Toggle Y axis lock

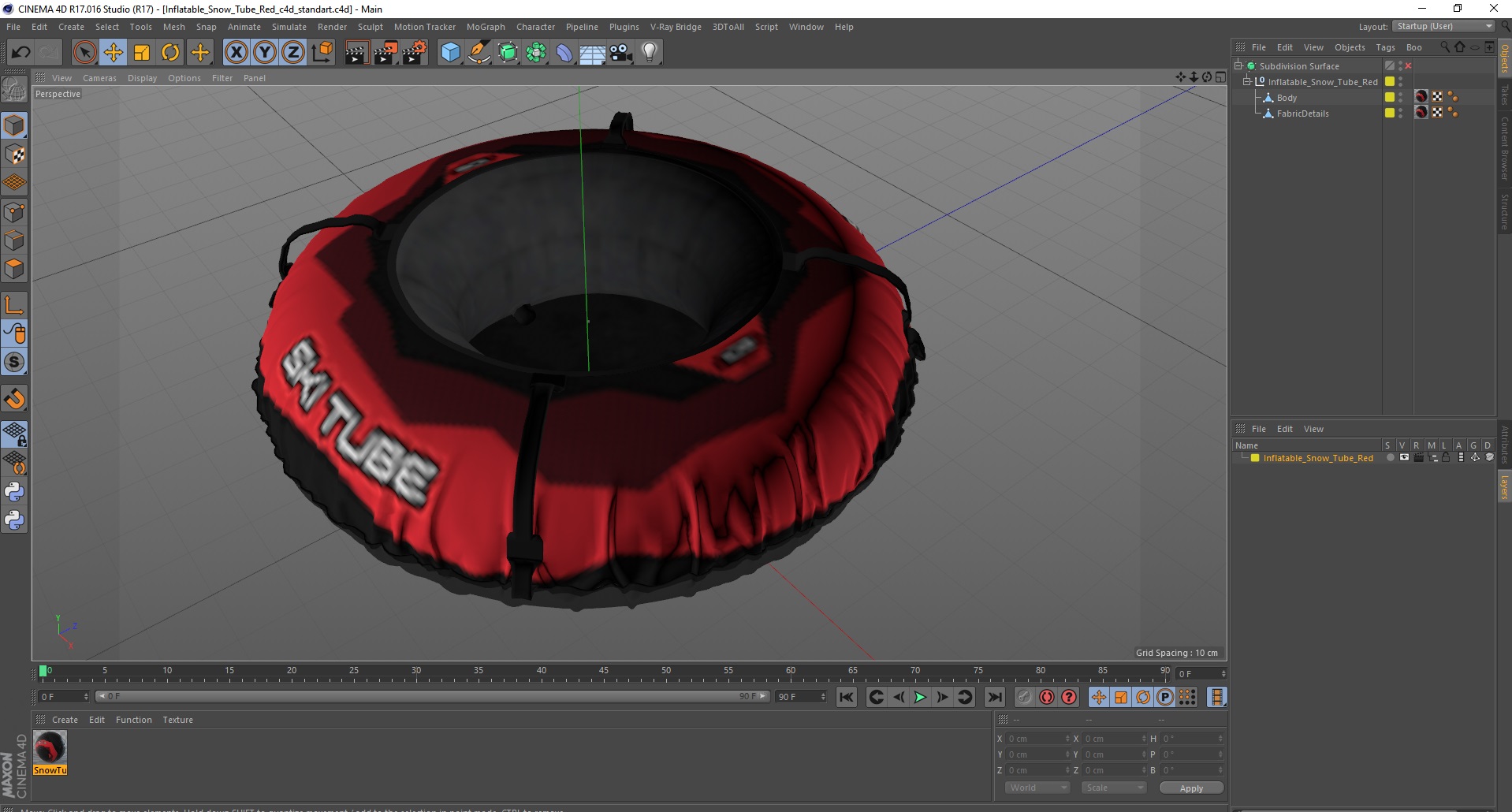coord(265,52)
